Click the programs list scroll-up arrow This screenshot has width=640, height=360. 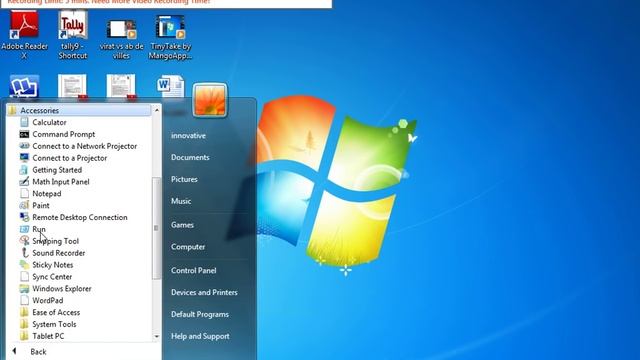[x=157, y=110]
